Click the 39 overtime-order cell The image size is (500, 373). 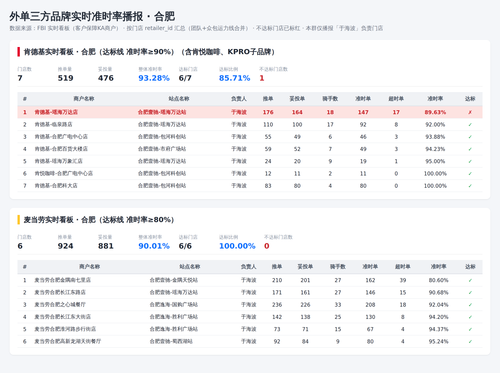click(x=403, y=280)
